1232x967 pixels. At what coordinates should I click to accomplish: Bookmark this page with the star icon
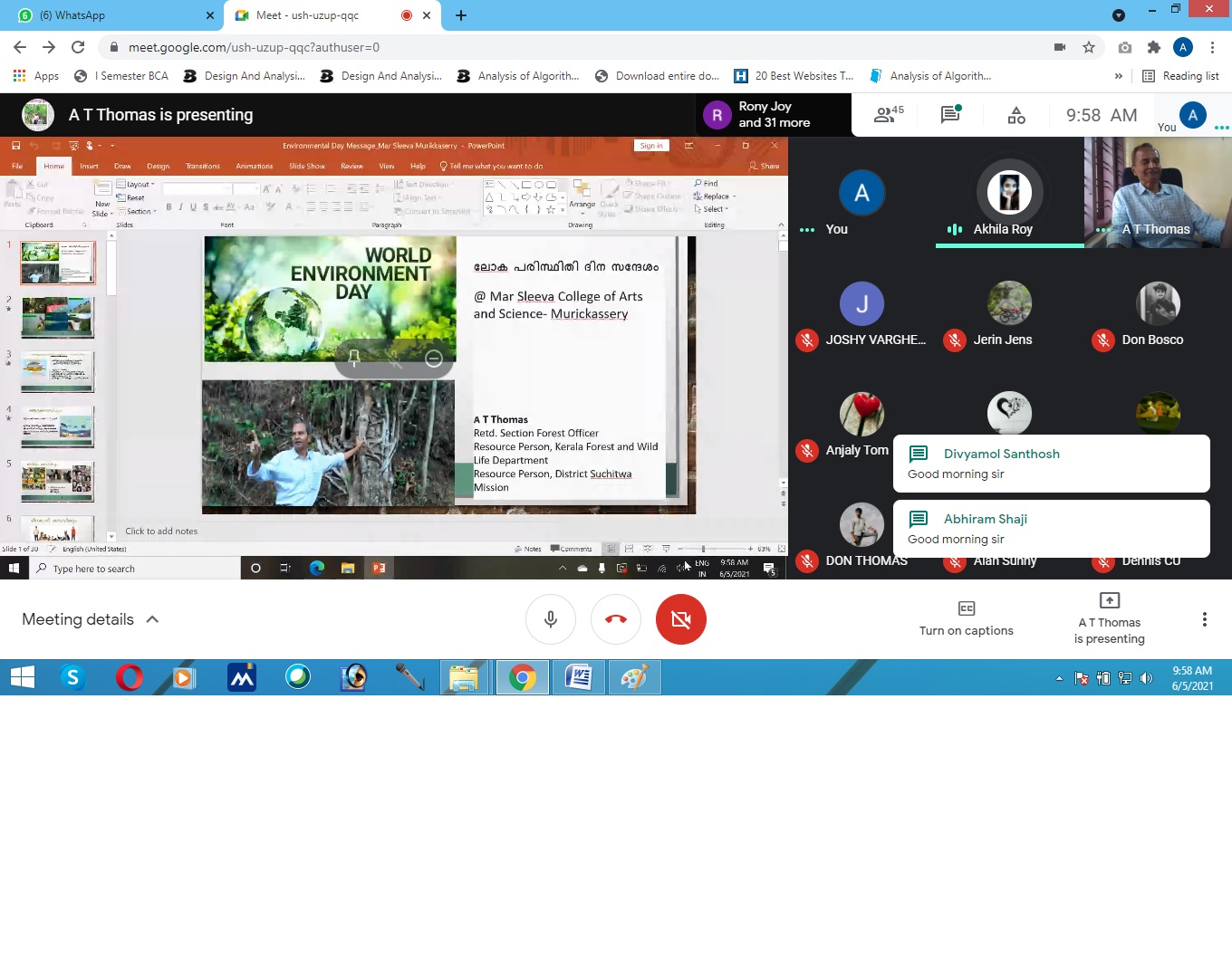point(1089,47)
